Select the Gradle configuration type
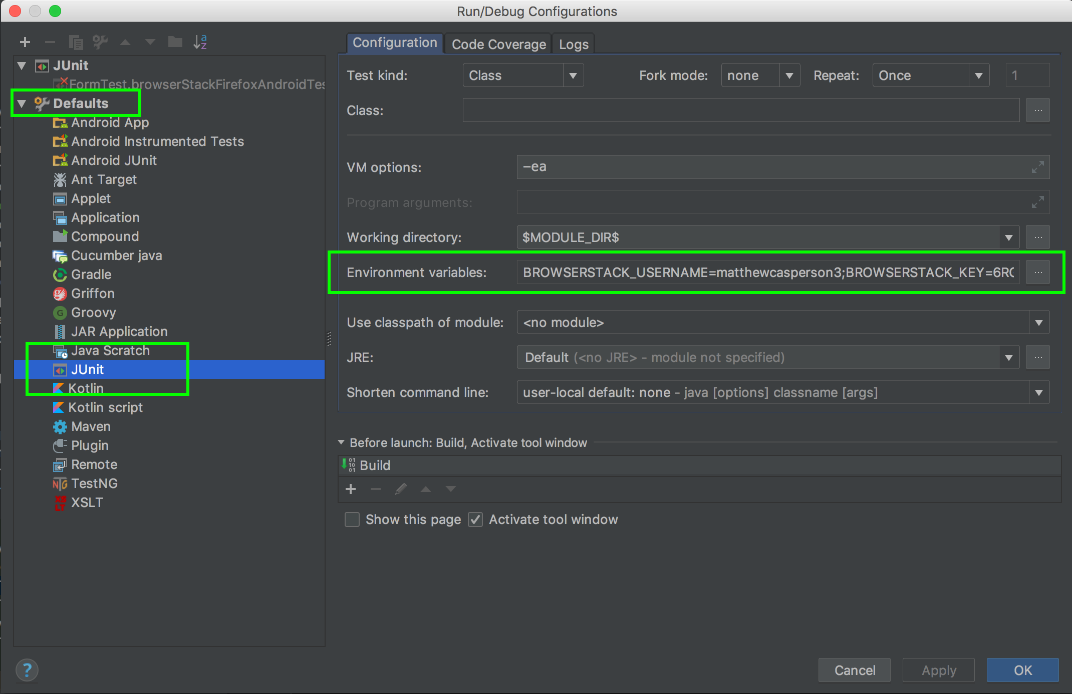The width and height of the screenshot is (1072, 694). pyautogui.click(x=90, y=274)
